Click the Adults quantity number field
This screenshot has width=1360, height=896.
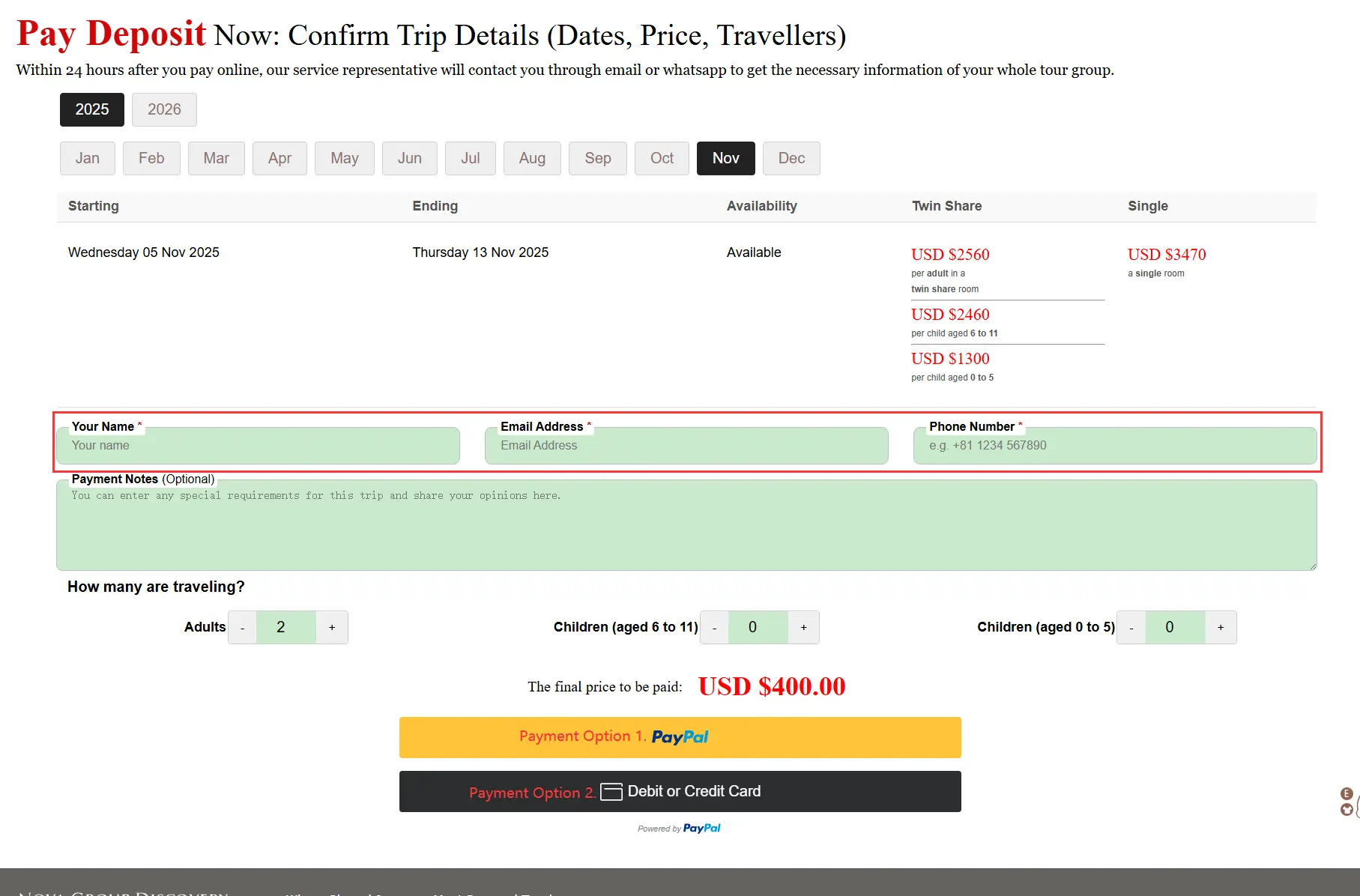pyautogui.click(x=285, y=627)
